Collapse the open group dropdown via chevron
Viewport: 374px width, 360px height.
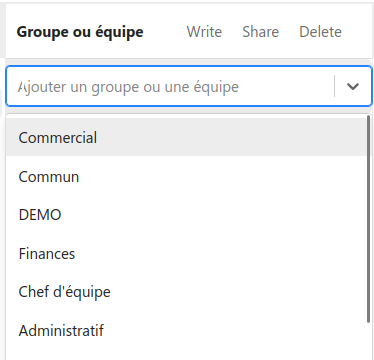pos(353,87)
